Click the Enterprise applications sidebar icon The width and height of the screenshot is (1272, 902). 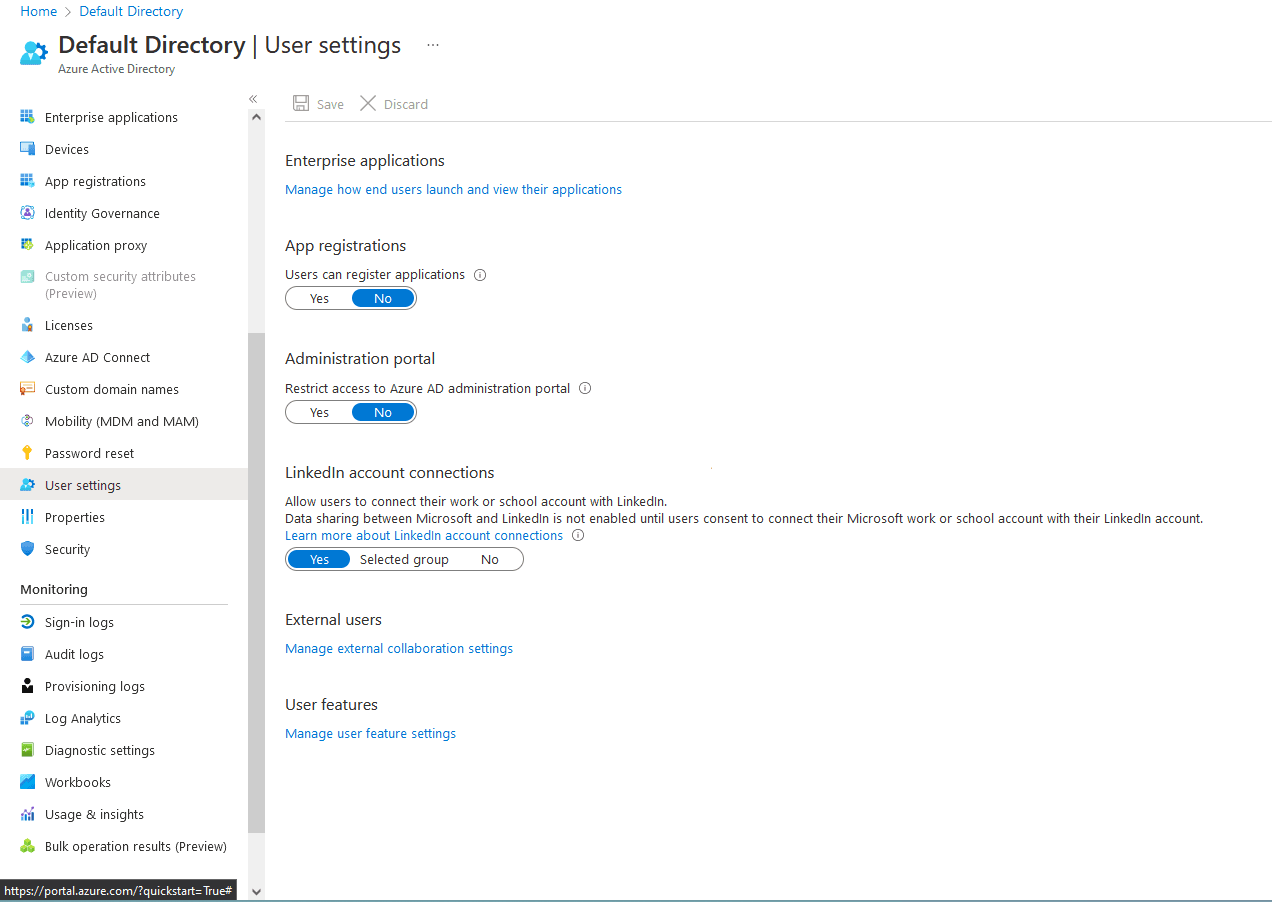[x=27, y=117]
